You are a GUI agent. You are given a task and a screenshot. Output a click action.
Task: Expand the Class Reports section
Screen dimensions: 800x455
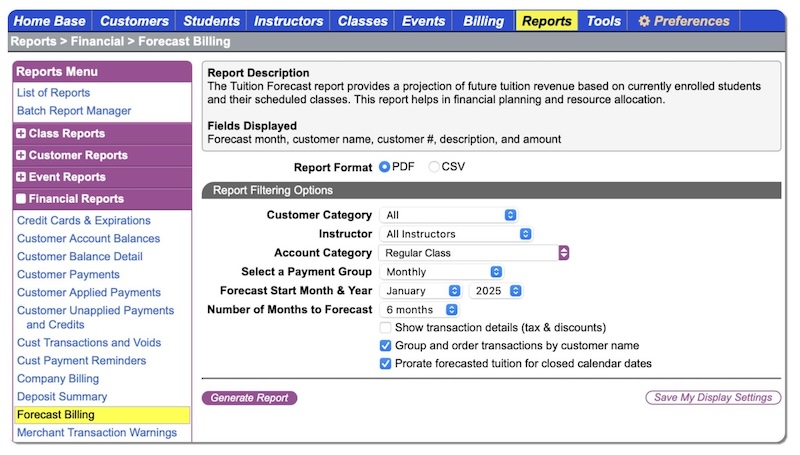tap(22, 134)
